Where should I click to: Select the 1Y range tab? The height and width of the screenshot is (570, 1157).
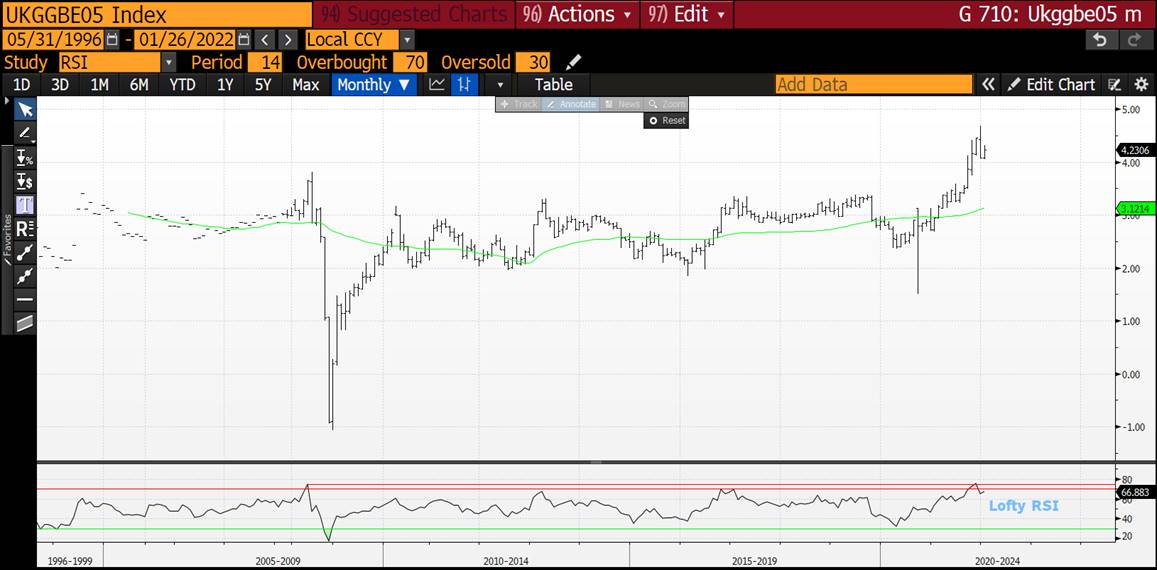click(x=225, y=84)
